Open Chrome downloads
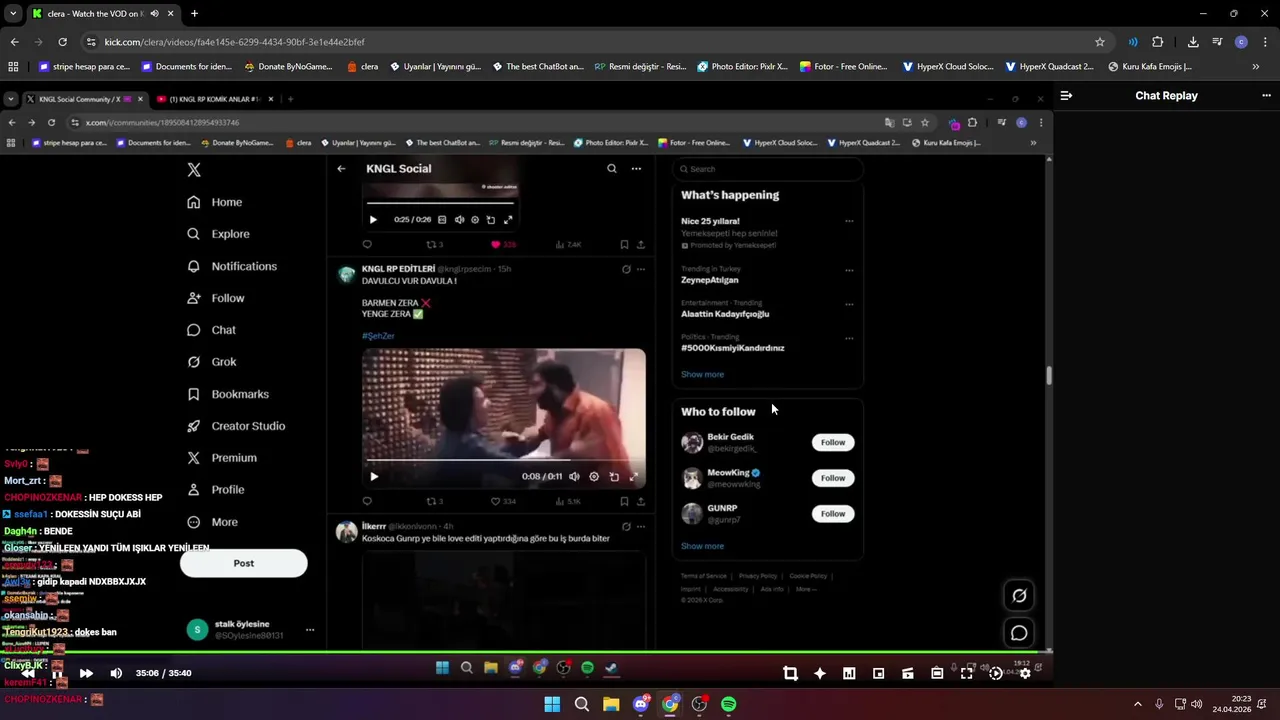The width and height of the screenshot is (1280, 720). pos(1193,42)
